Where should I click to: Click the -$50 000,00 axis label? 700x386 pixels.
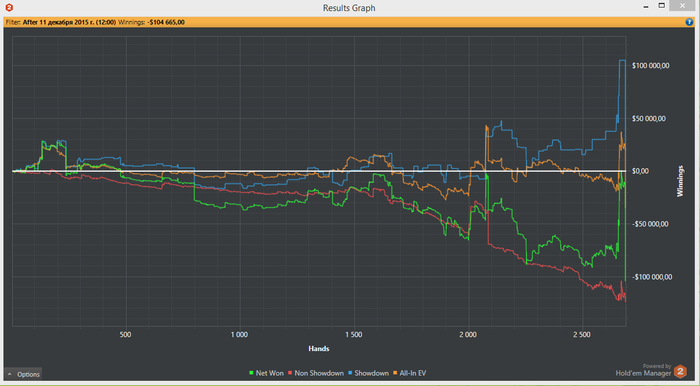point(650,224)
